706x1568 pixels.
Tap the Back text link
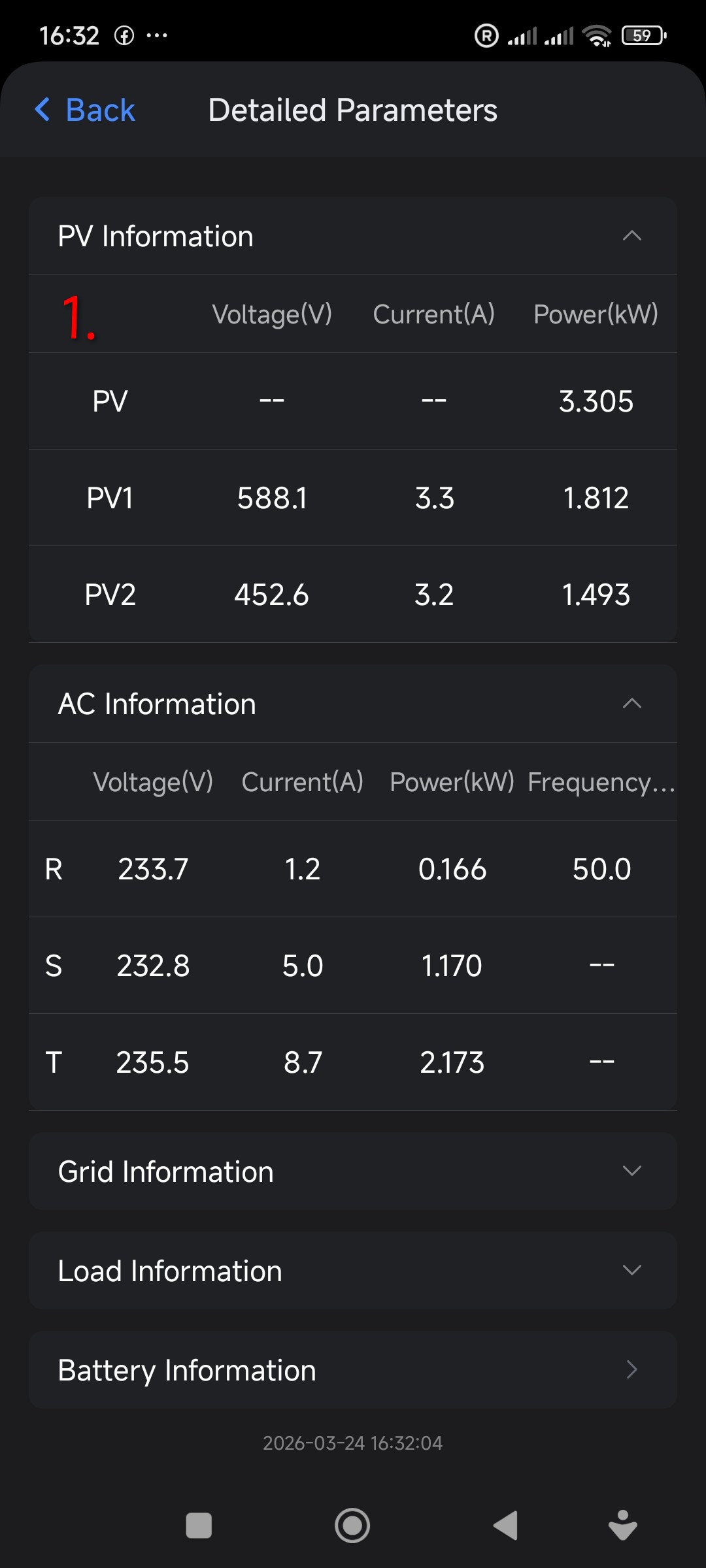tap(100, 110)
